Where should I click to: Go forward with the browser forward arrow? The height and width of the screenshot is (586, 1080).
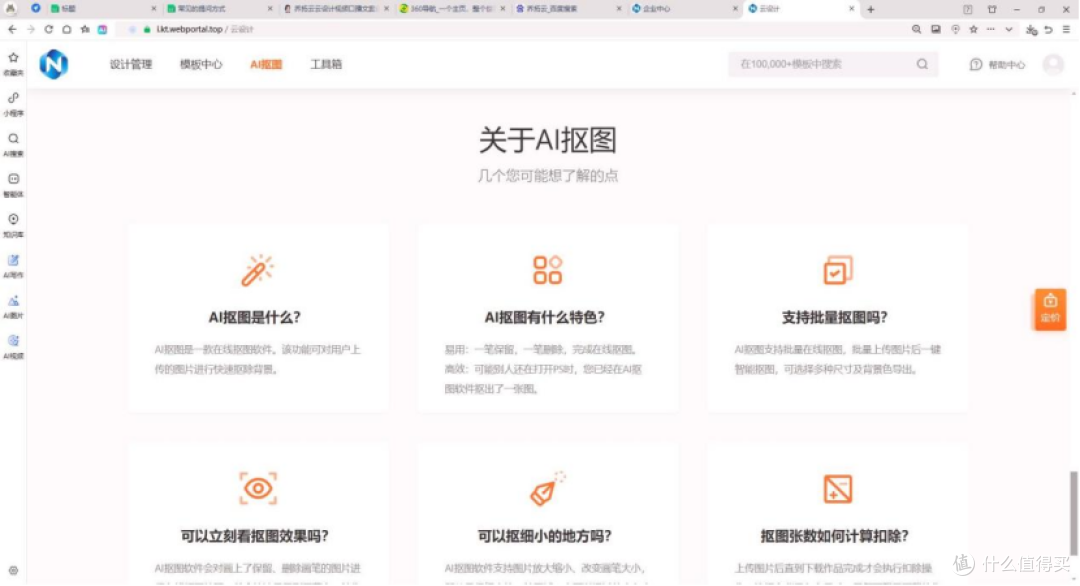[30, 30]
